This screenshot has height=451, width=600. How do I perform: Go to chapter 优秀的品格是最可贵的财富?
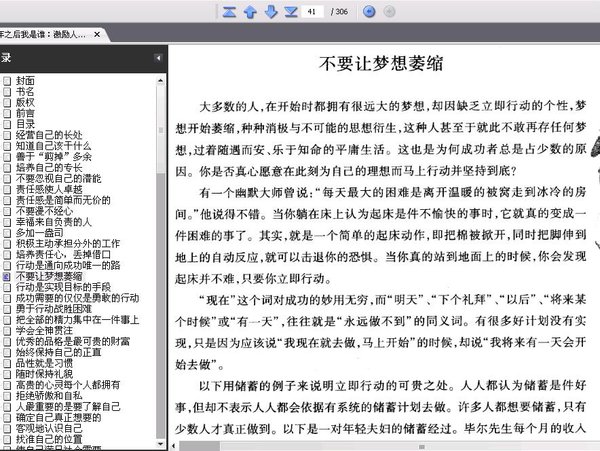pyautogui.click(x=73, y=341)
